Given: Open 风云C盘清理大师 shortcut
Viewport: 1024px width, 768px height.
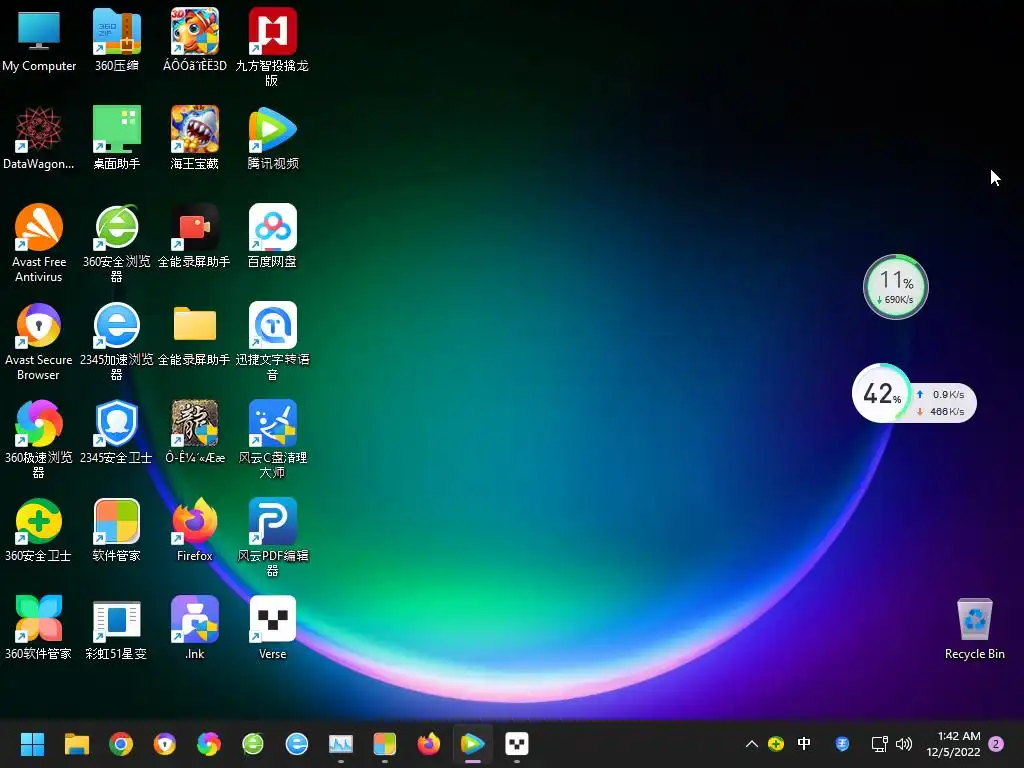Looking at the screenshot, I should [272, 439].
